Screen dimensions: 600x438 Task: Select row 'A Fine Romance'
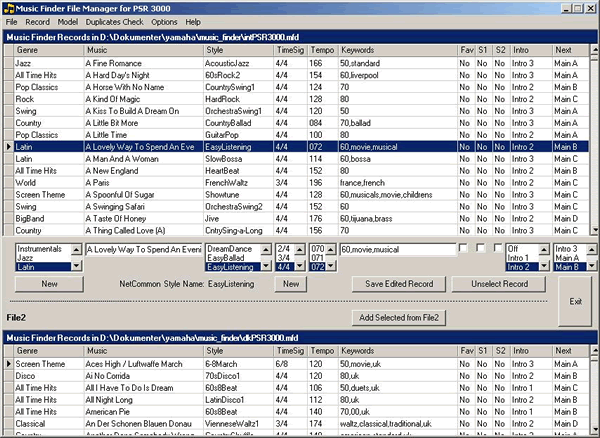297,63
